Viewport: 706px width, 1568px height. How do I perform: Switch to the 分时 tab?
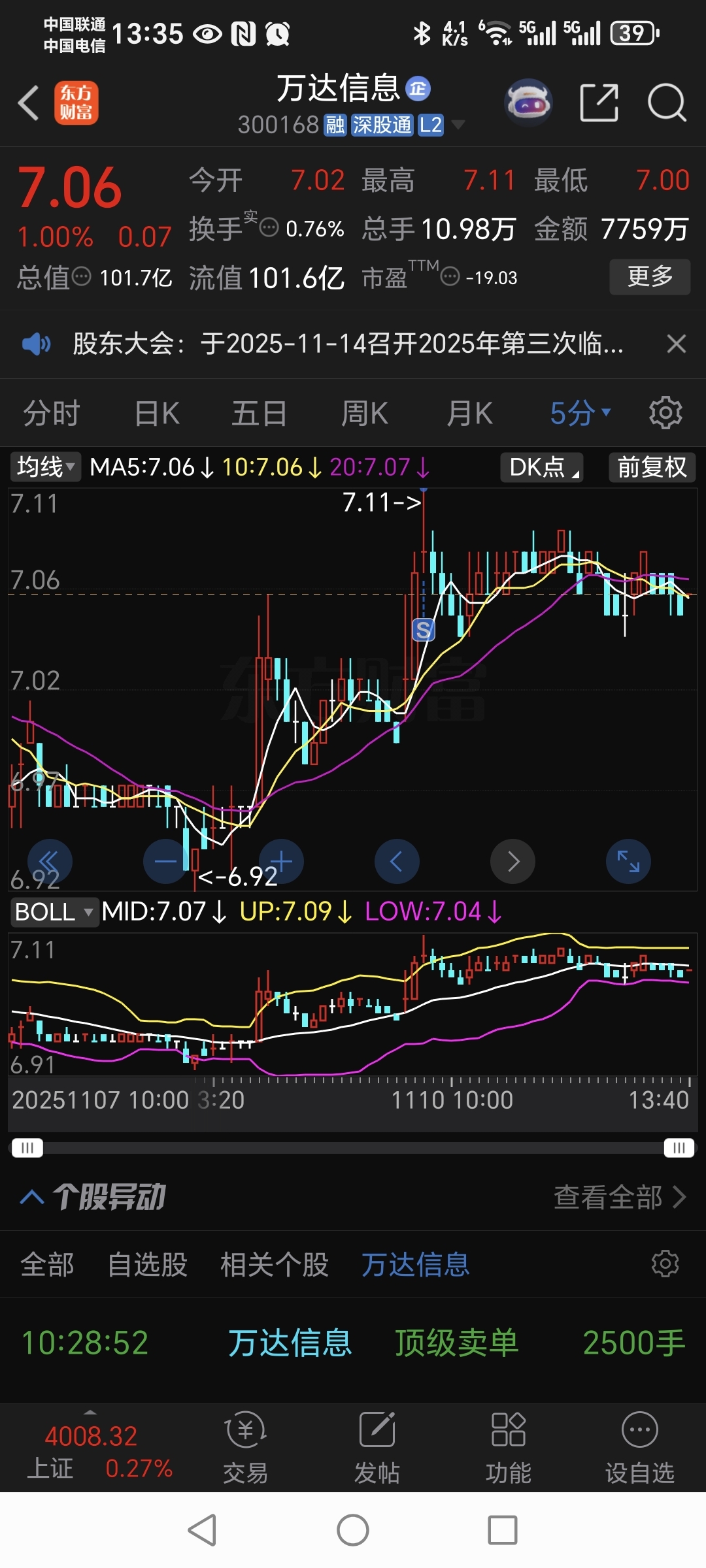click(x=52, y=414)
